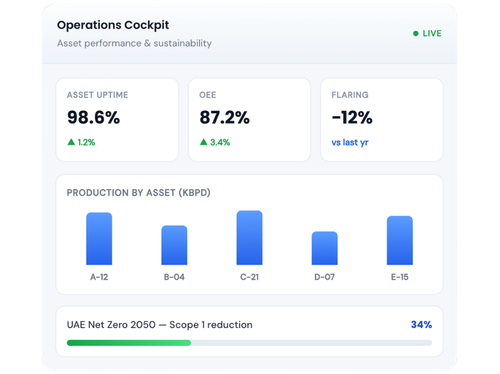Screen dimensions: 500x374
Task: Select the C-21 production bar
Action: 249,238
